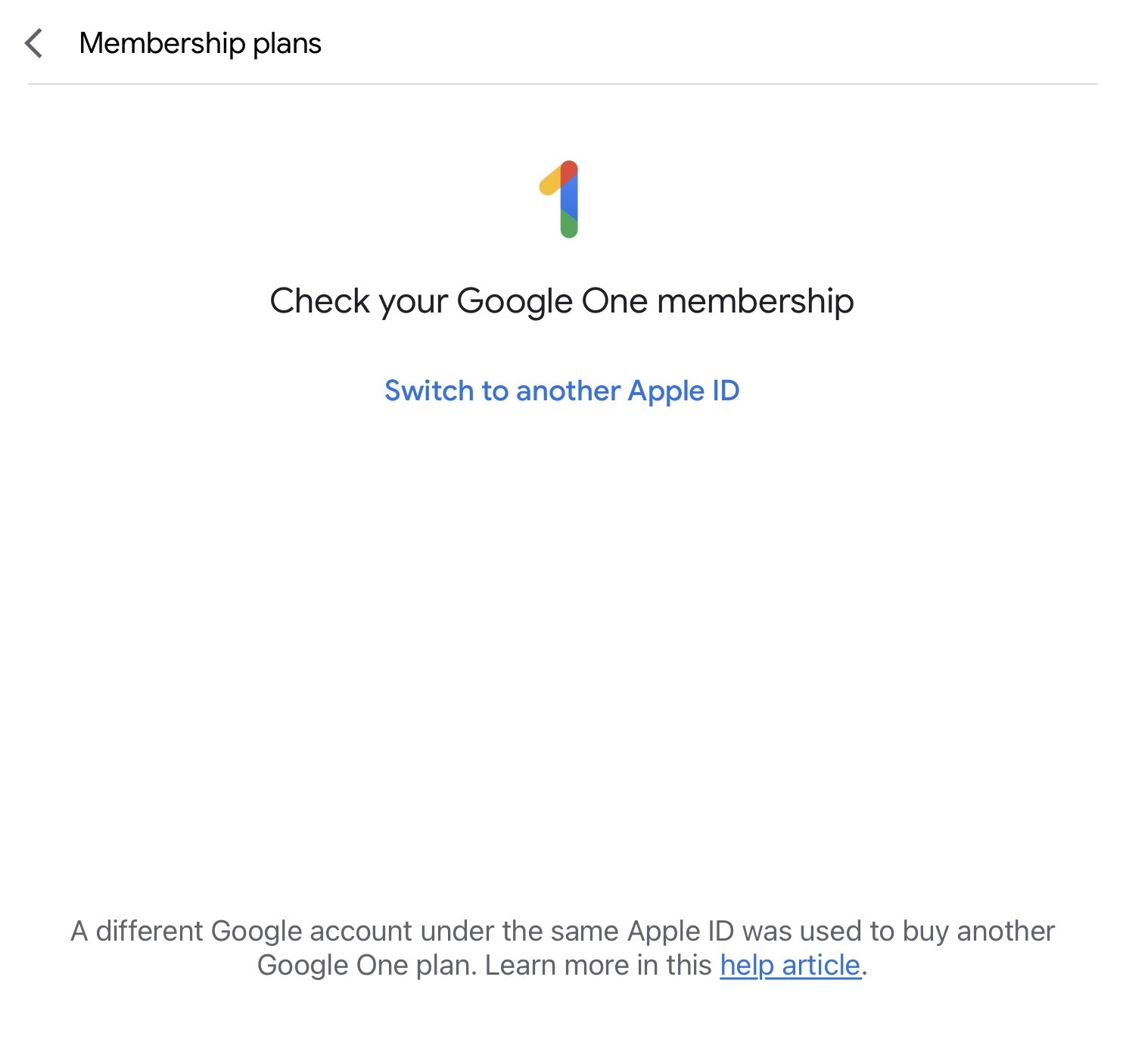Click the red top segment of the logo

tap(569, 170)
